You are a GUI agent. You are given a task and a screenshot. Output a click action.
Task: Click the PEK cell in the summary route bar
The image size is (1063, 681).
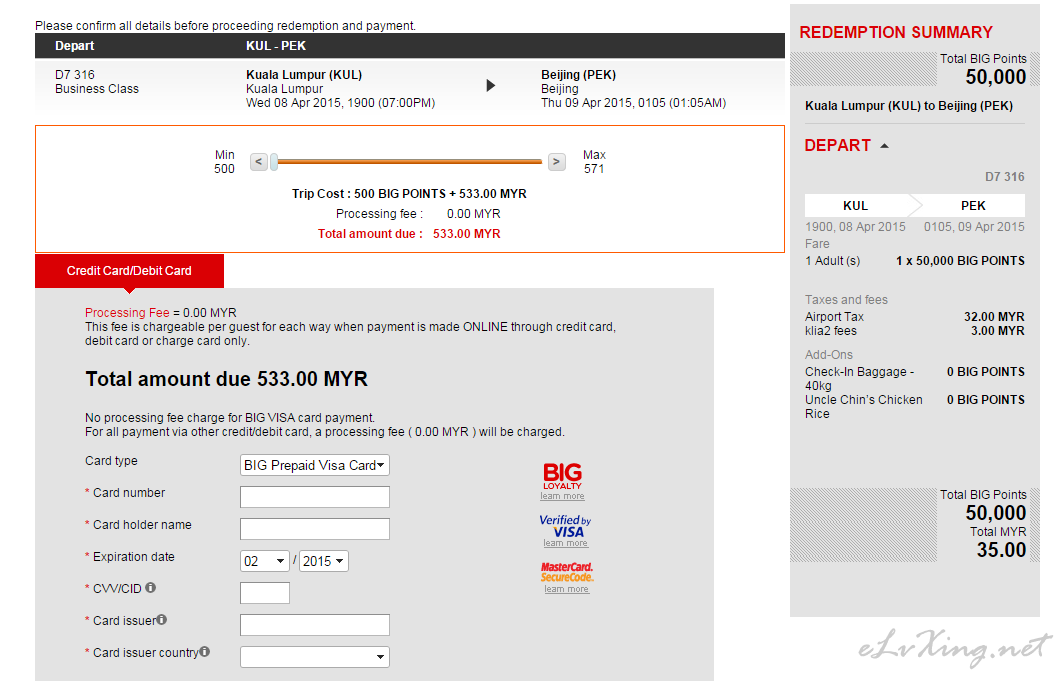pyautogui.click(x=973, y=205)
